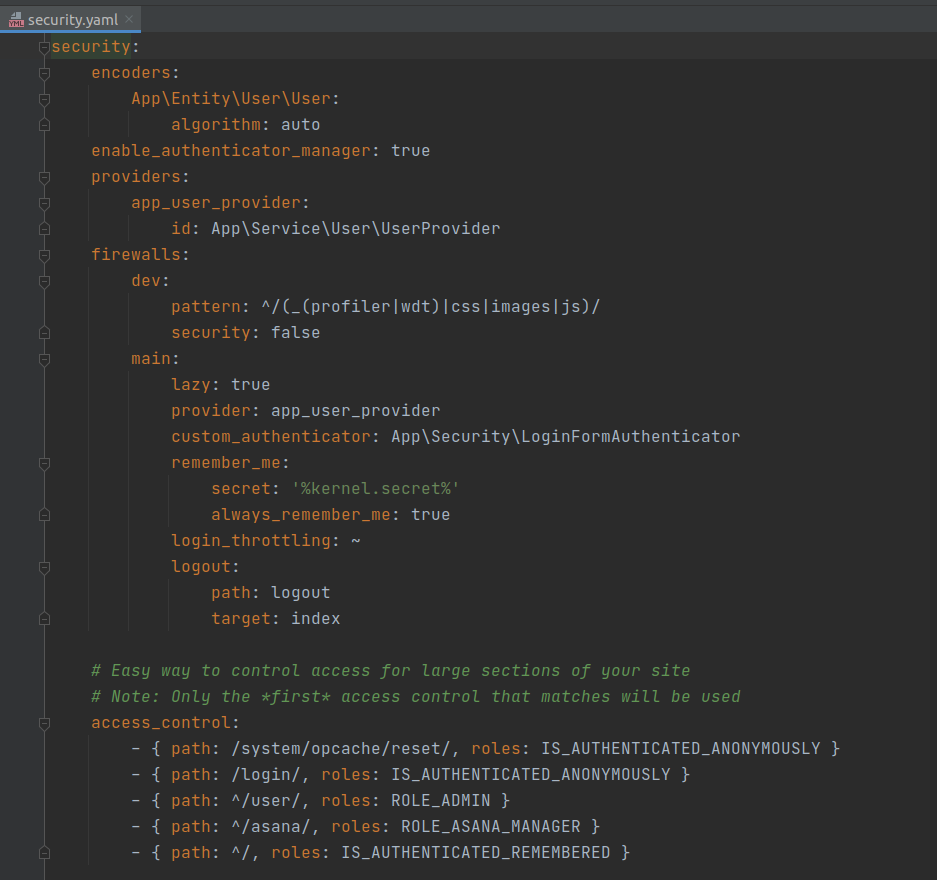Image resolution: width=937 pixels, height=880 pixels.
Task: Click 'App\Service\User\UserProvider' value
Action: click(x=356, y=229)
